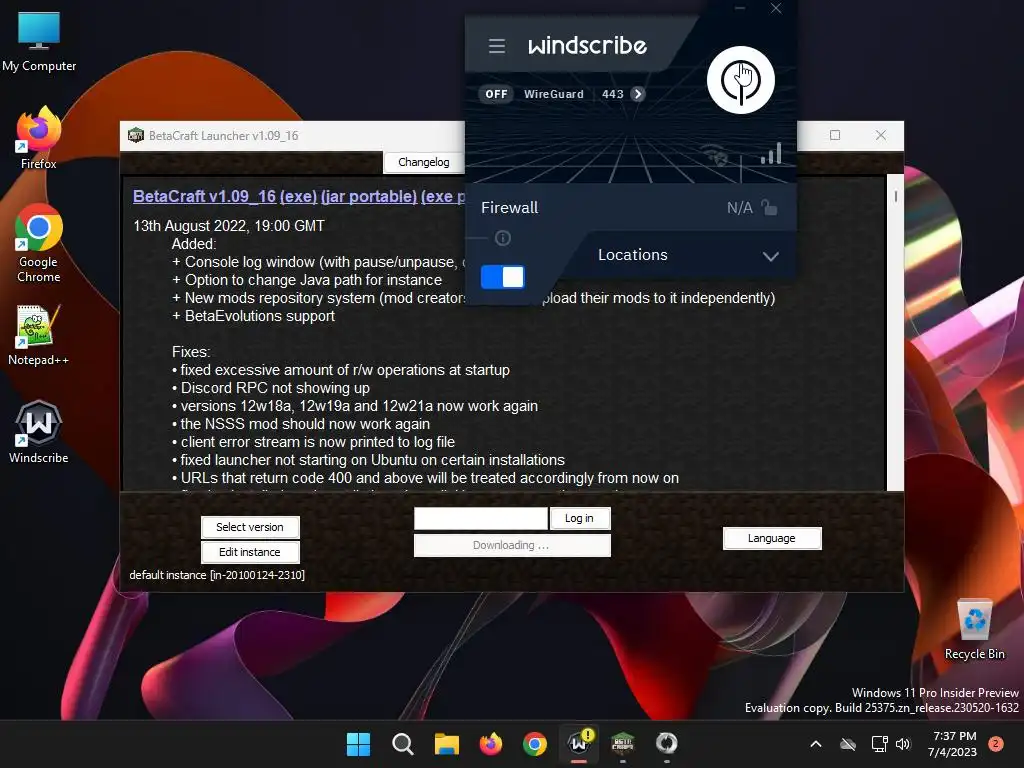Maximize the BetaCraft Launcher window

tap(835, 135)
